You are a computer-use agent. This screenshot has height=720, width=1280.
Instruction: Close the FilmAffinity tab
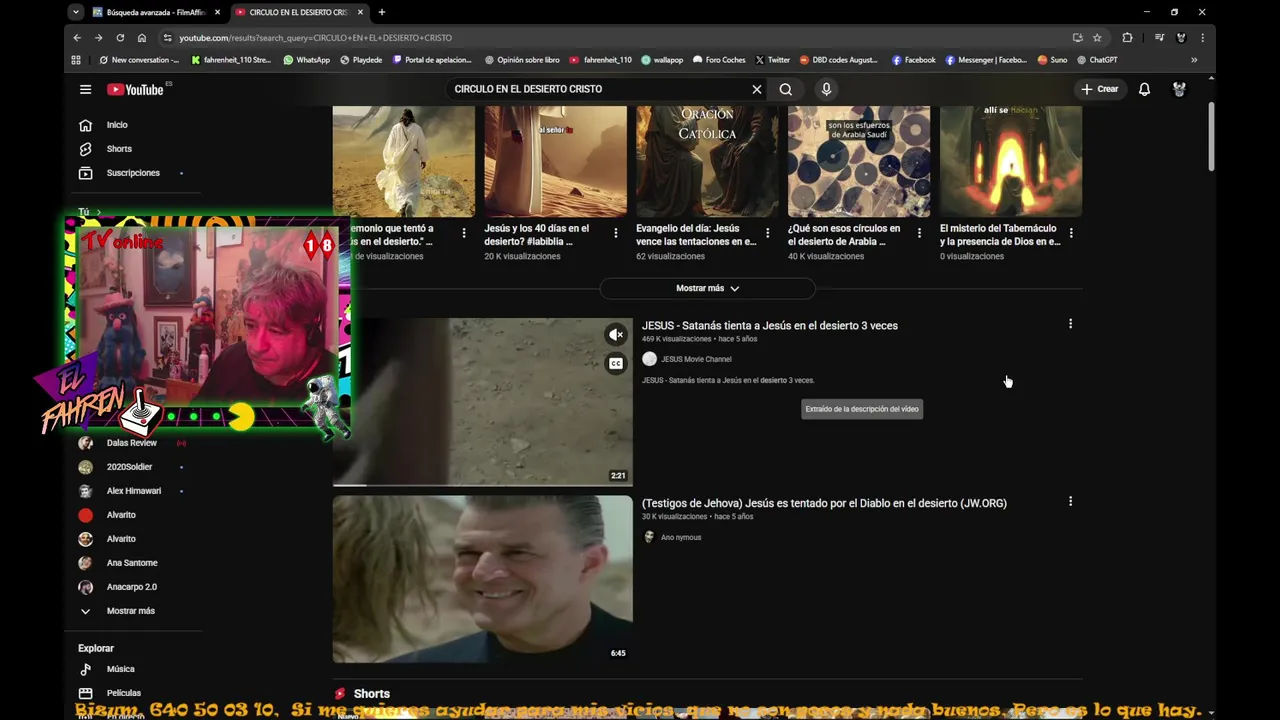(x=217, y=12)
